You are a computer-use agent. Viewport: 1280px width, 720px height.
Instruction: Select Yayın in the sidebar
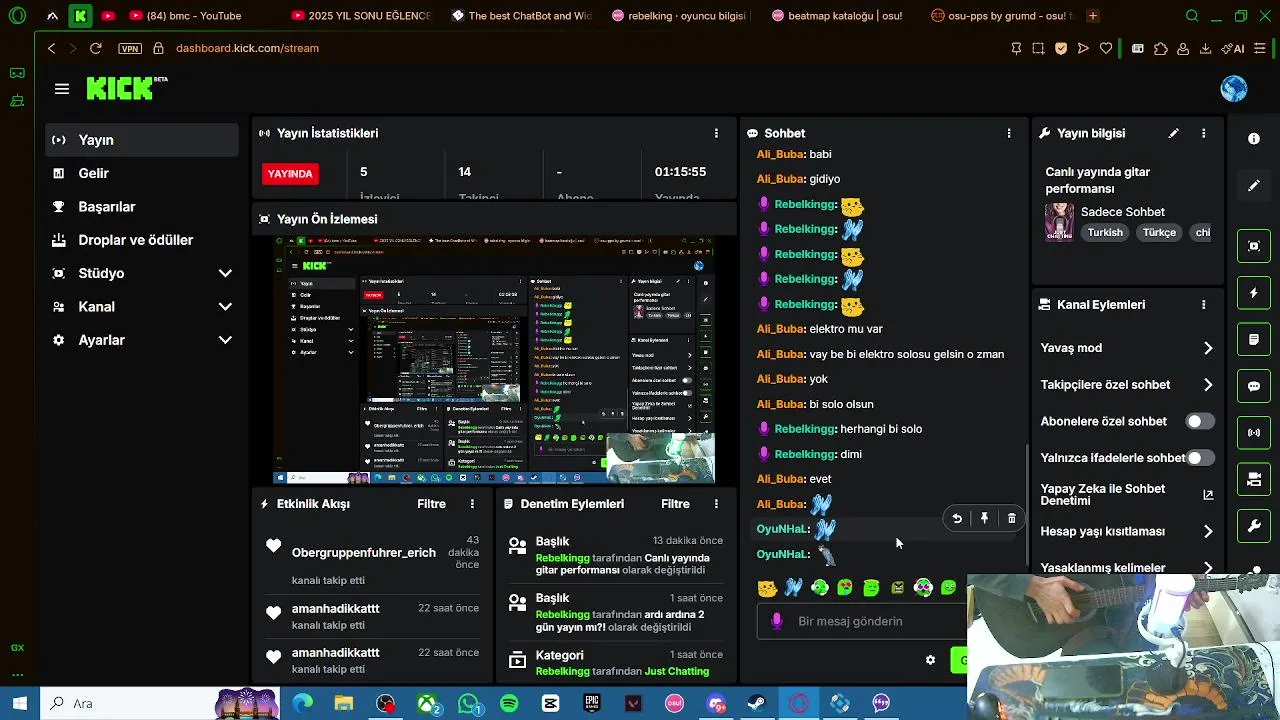[x=142, y=140]
